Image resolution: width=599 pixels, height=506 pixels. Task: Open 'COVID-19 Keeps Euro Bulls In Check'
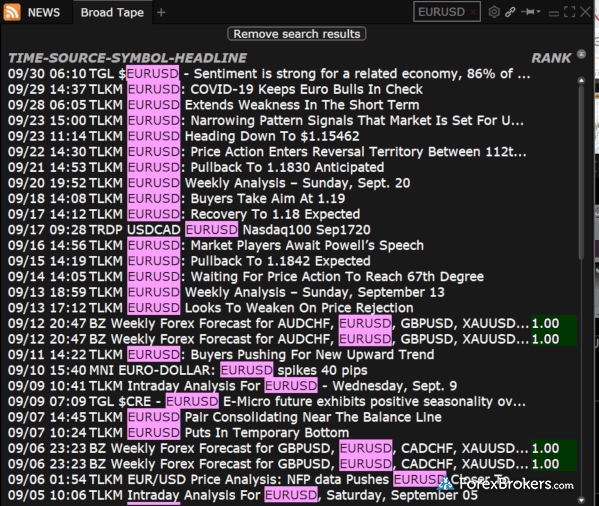tap(215, 89)
